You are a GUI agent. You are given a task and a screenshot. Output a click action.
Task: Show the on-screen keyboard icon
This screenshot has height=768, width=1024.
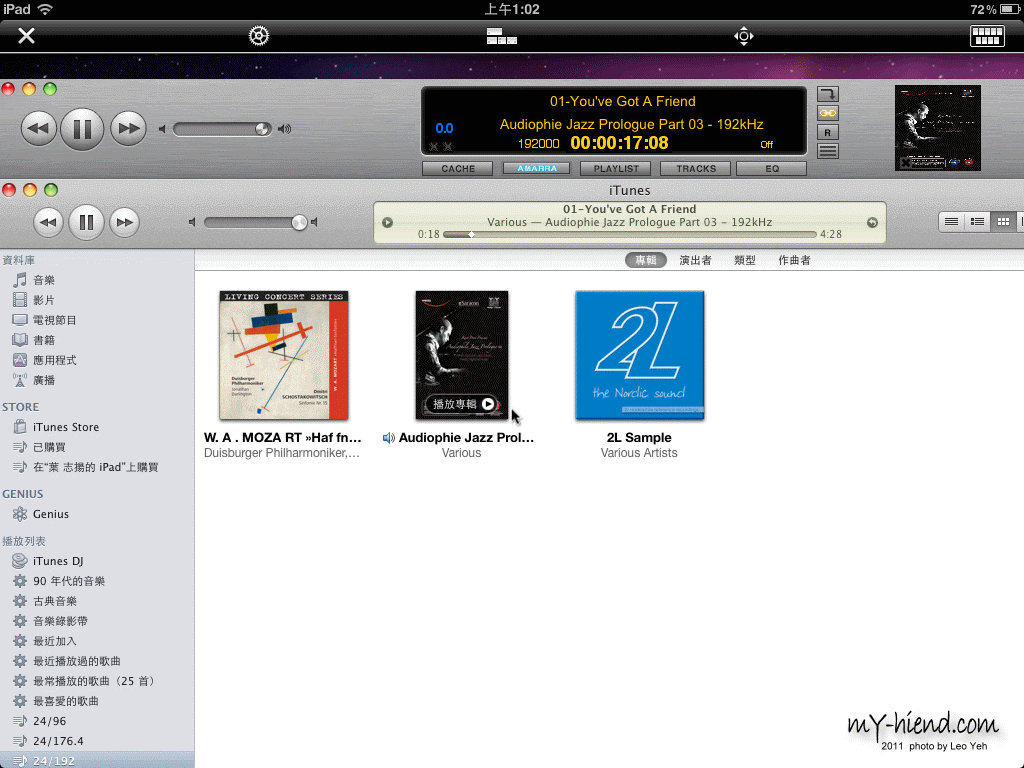pos(987,36)
